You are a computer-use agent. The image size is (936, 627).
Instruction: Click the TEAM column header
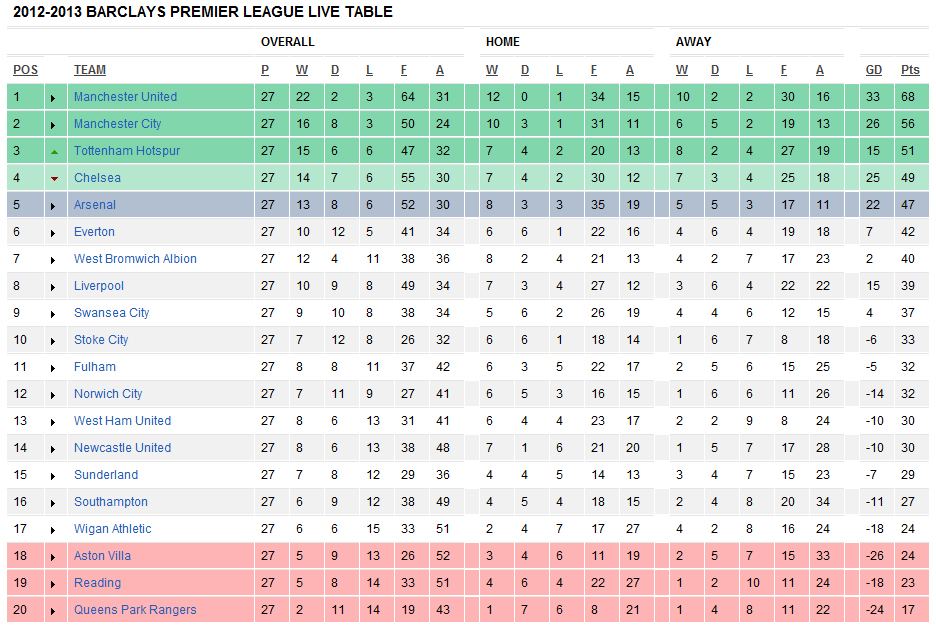(90, 70)
